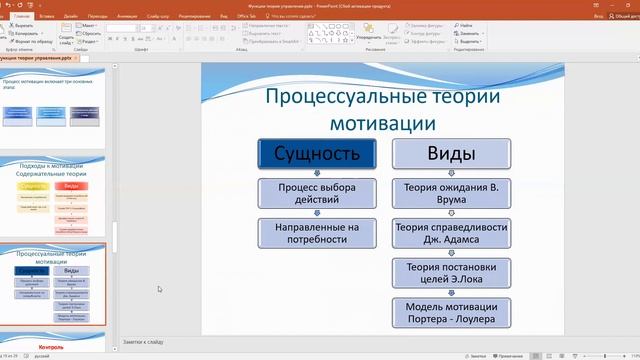The width and height of the screenshot is (640, 360).
Task: Click Теория ожидания В. Врума box
Action: (451, 193)
